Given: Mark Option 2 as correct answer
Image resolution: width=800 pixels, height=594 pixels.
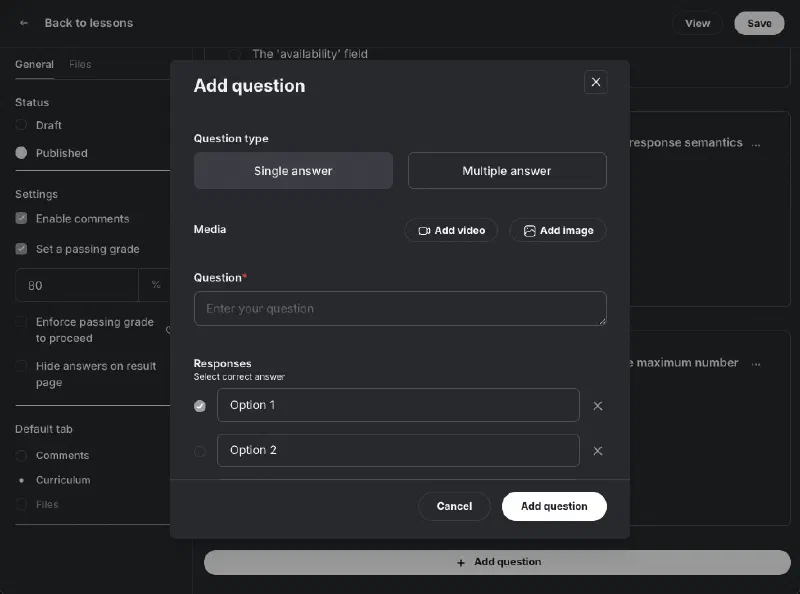Looking at the screenshot, I should pyautogui.click(x=199, y=451).
